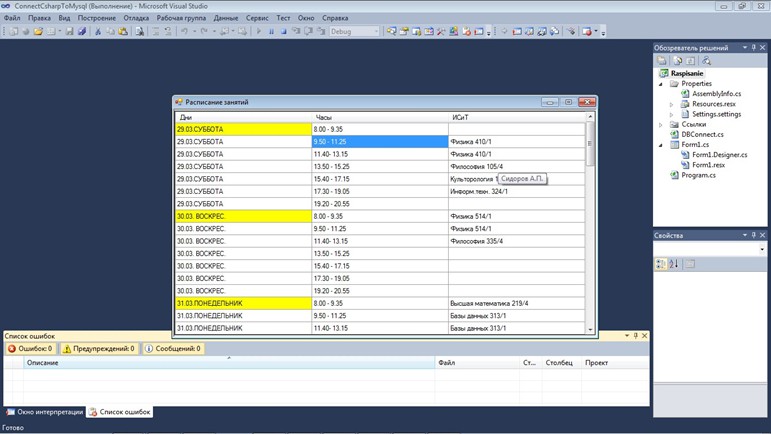The height and width of the screenshot is (434, 771).
Task: Click the Ошибок: 0 filter button
Action: [x=30, y=348]
